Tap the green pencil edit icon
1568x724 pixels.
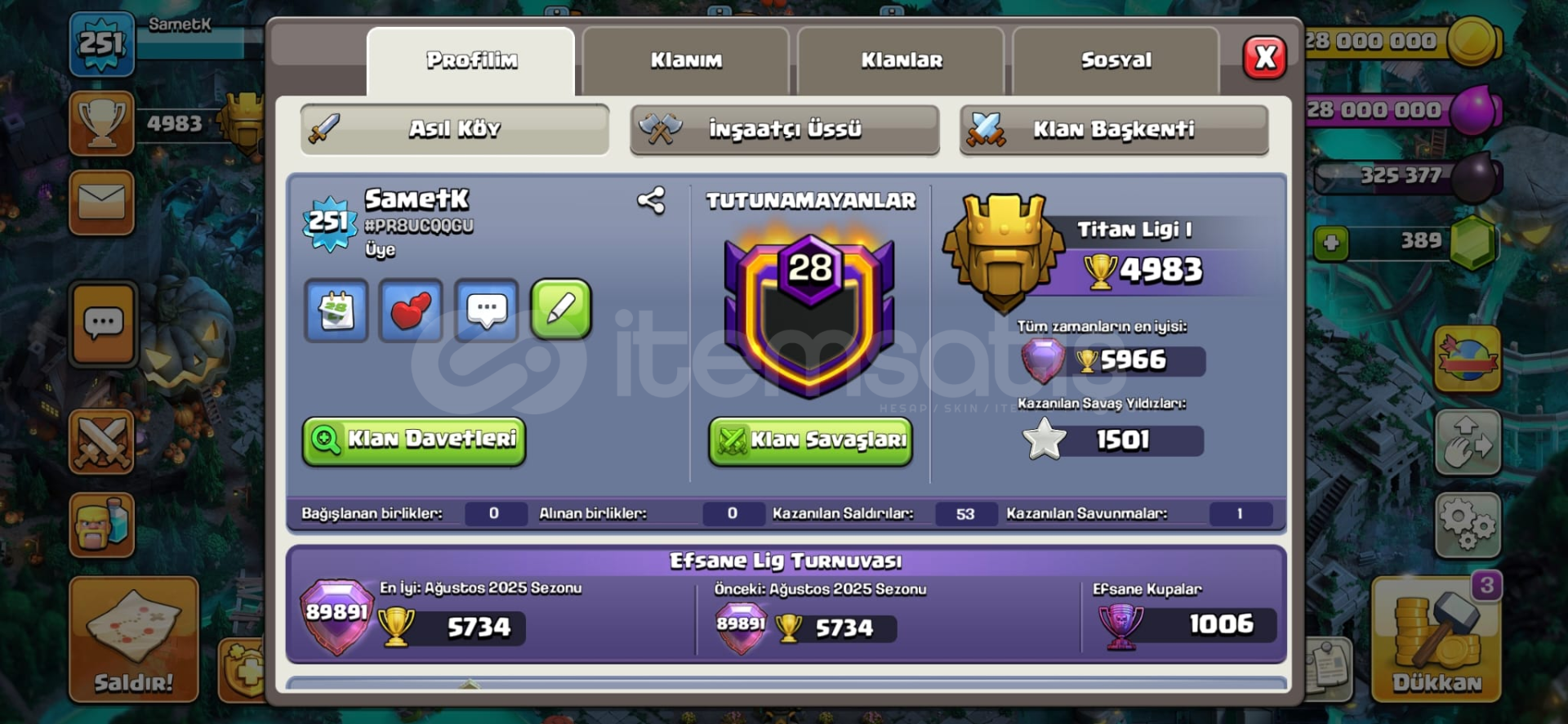coord(561,309)
